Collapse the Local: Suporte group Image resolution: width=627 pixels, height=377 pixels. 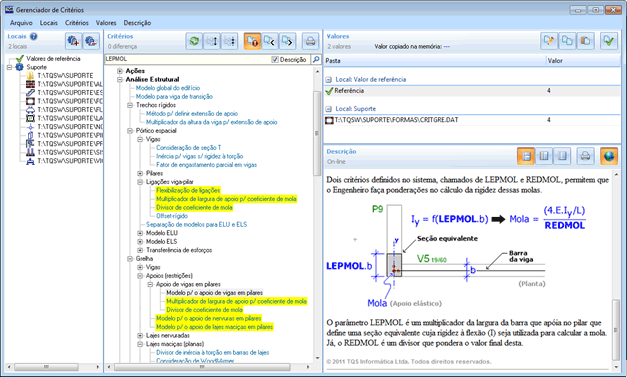(x=328, y=109)
